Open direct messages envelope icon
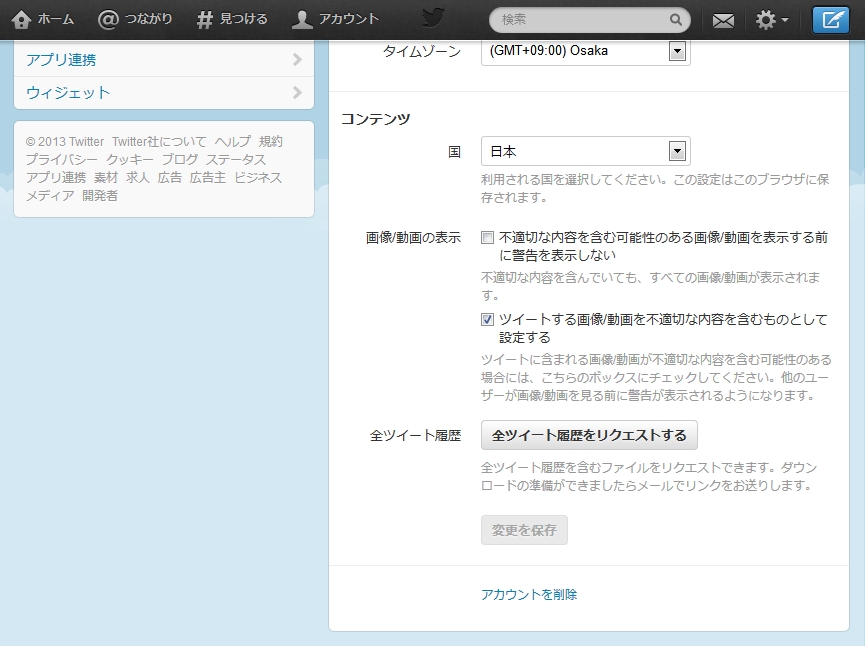 723,20
